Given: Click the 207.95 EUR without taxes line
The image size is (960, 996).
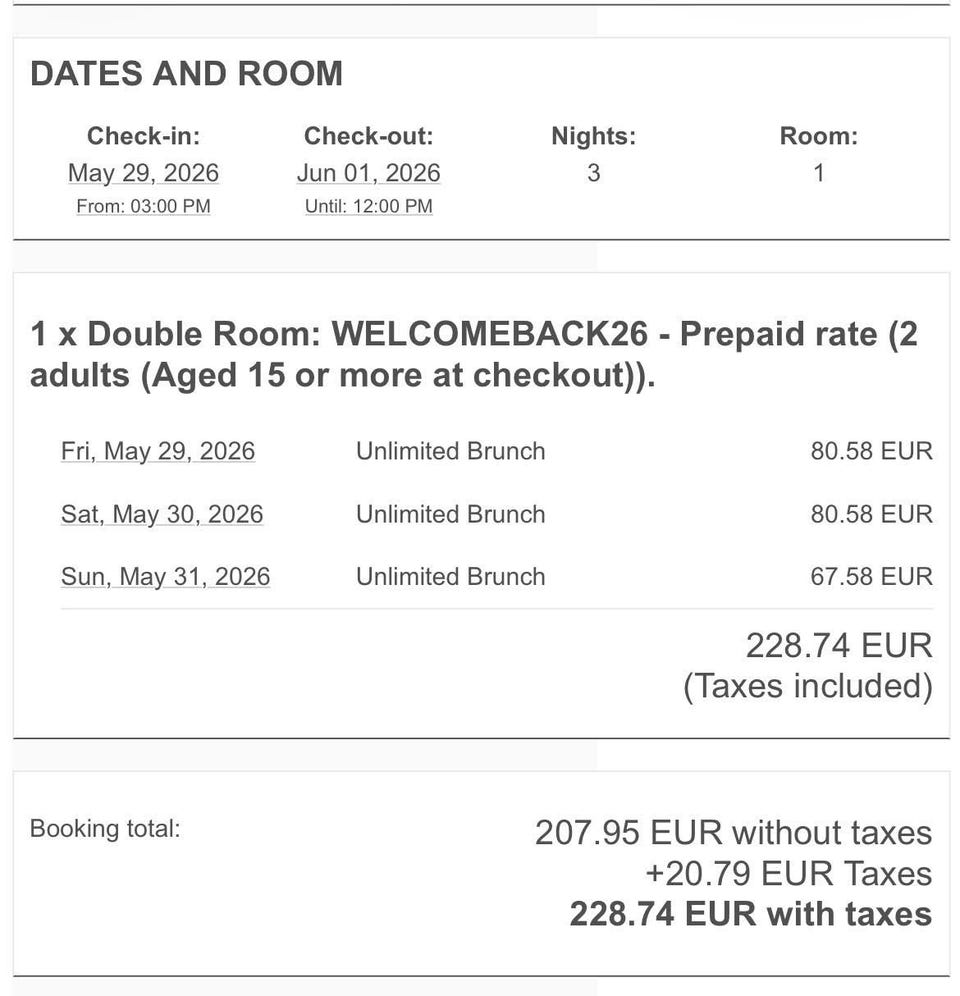Looking at the screenshot, I should click(x=734, y=833).
